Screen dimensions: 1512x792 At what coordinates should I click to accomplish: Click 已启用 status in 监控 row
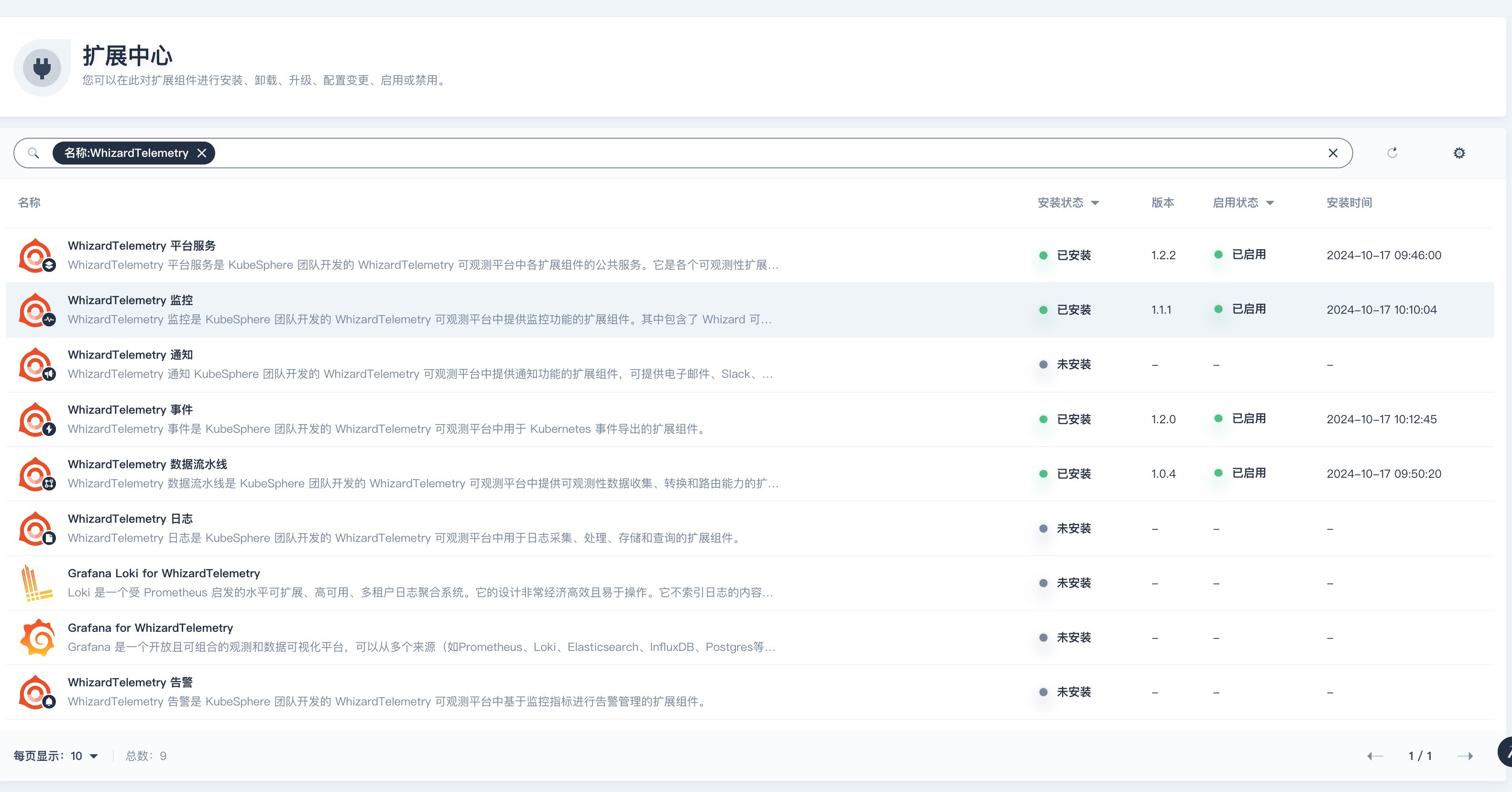tap(1239, 309)
